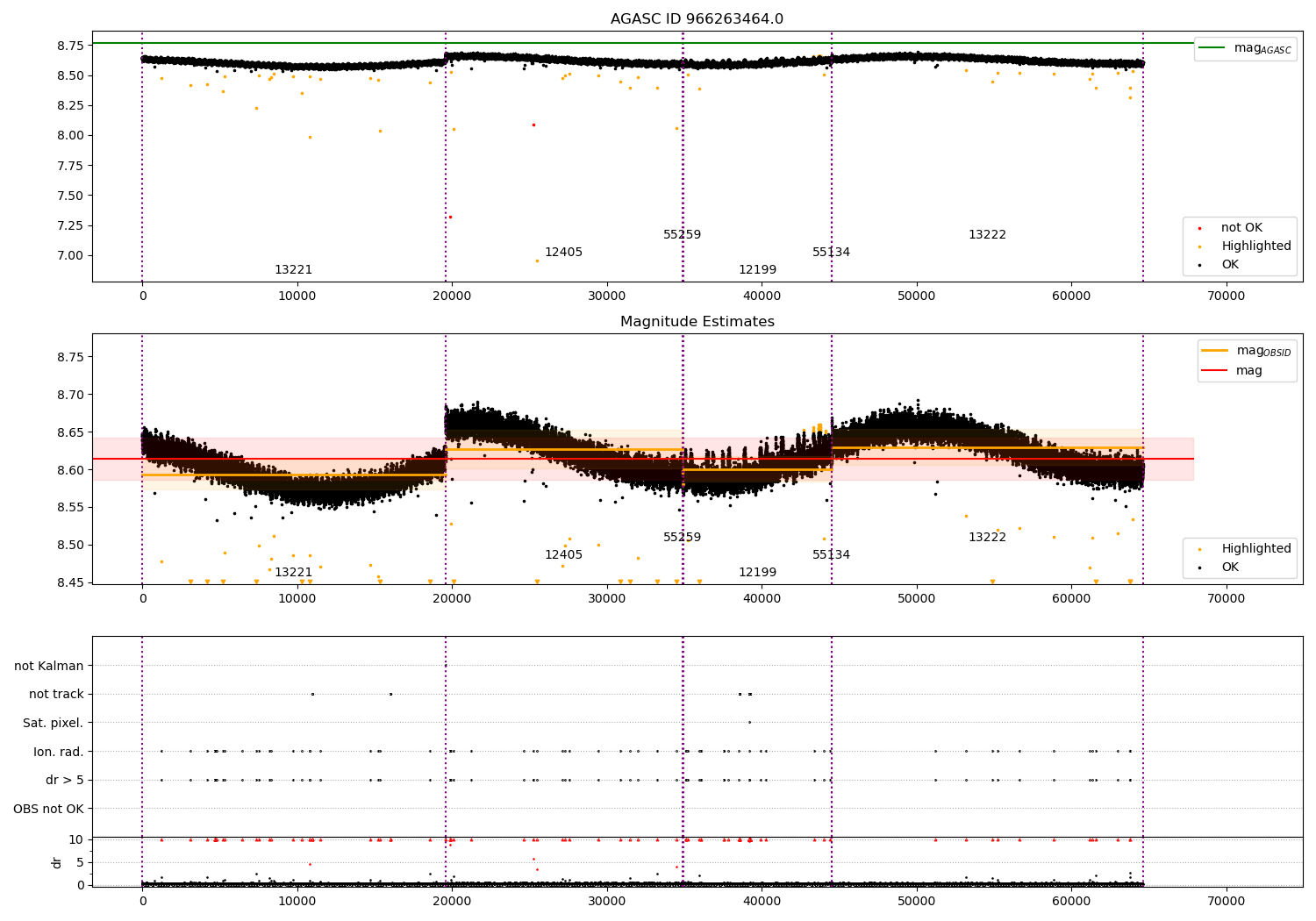Click the 'not Kalman' row label

(49, 667)
